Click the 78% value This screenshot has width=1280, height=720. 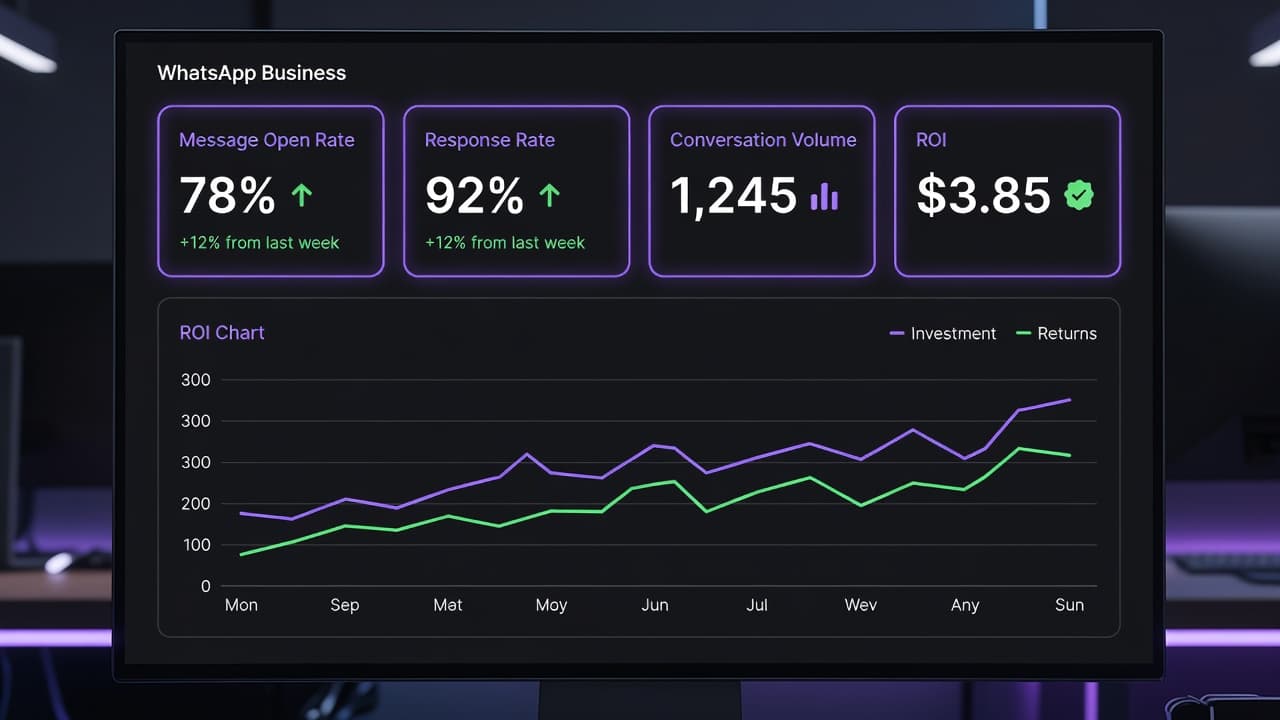(227, 195)
